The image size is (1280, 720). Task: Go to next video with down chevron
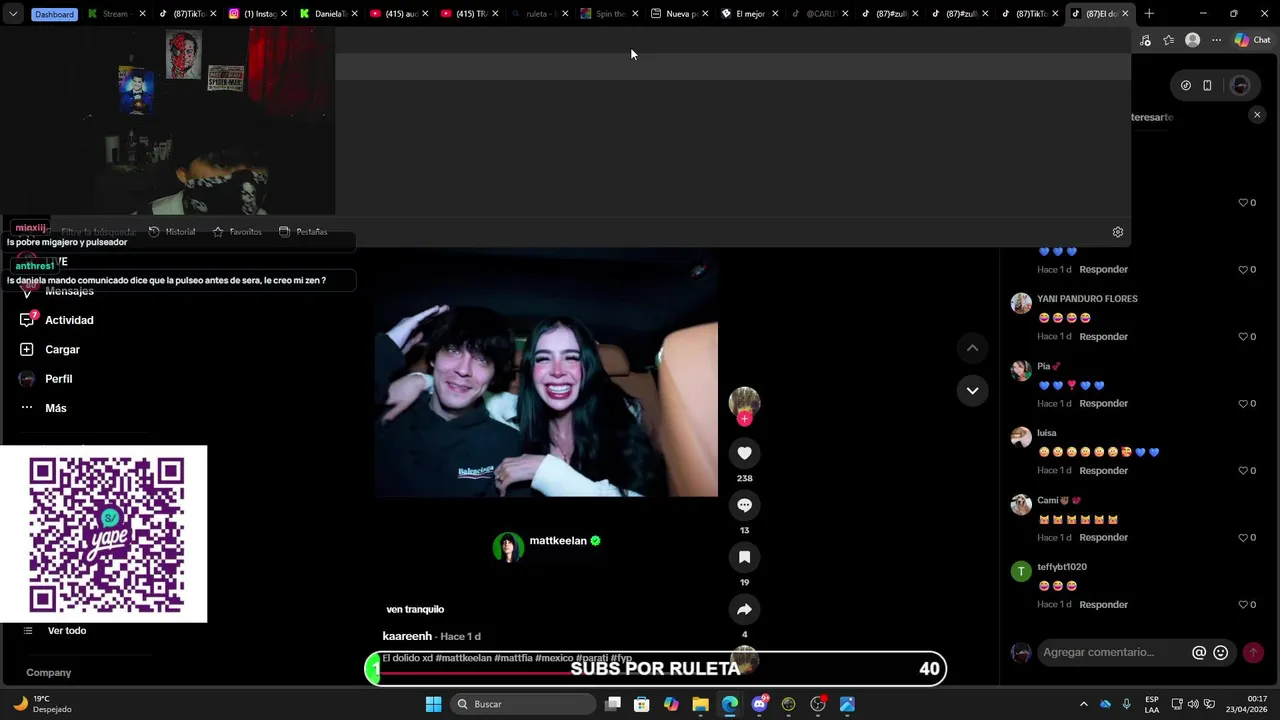tap(972, 390)
